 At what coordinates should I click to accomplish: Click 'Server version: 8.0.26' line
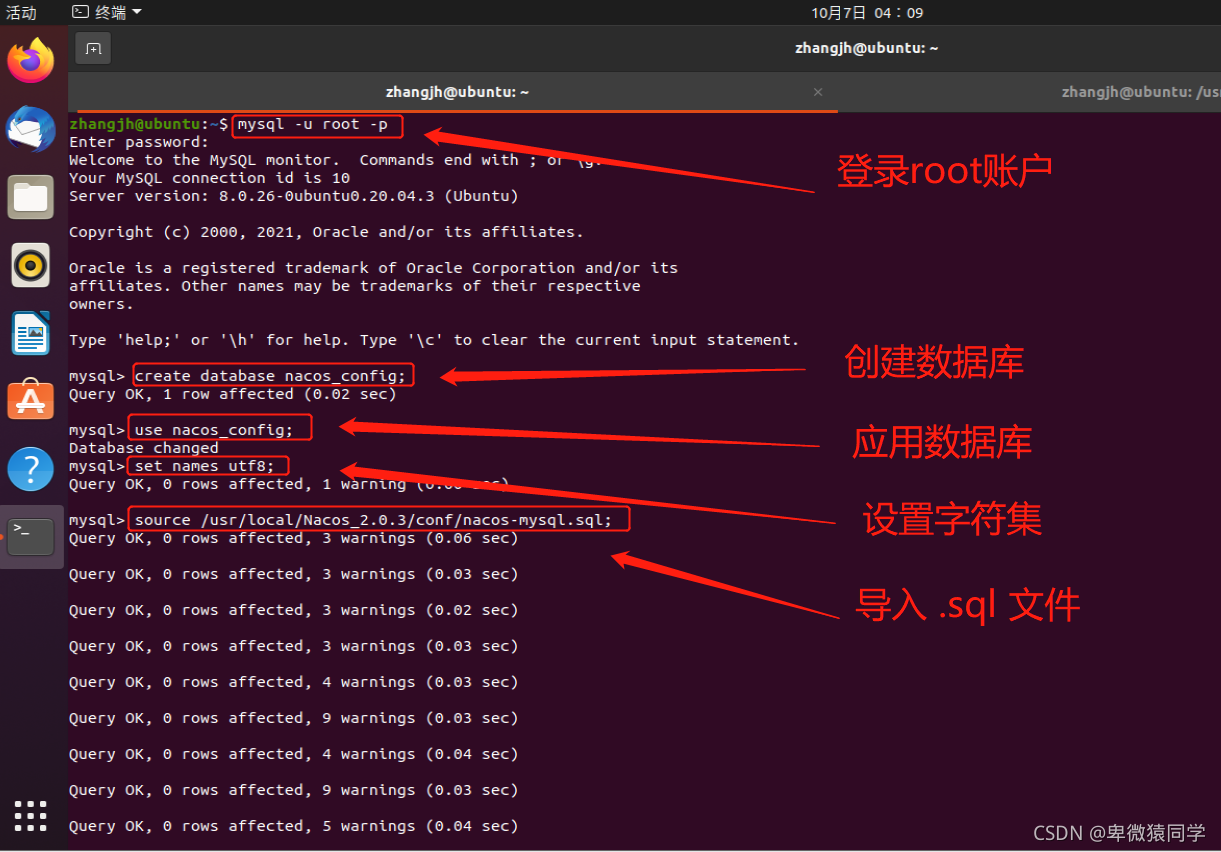pos(294,196)
